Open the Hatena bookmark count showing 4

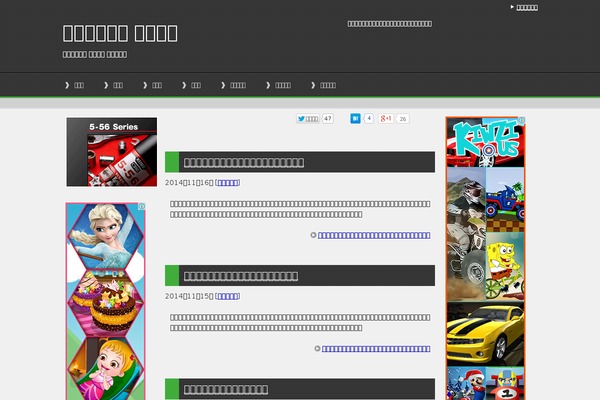point(369,119)
